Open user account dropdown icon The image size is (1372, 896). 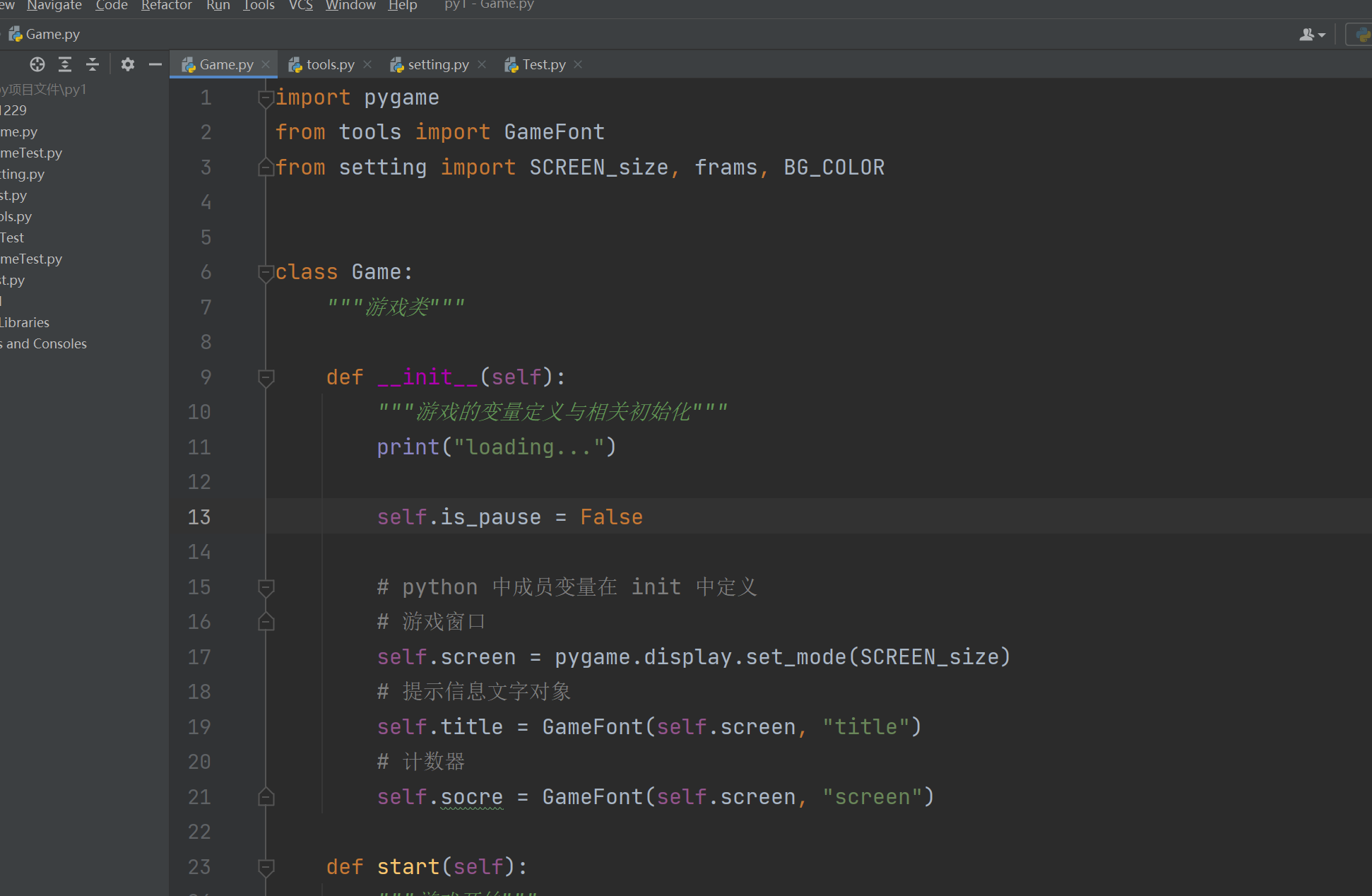coord(1312,35)
